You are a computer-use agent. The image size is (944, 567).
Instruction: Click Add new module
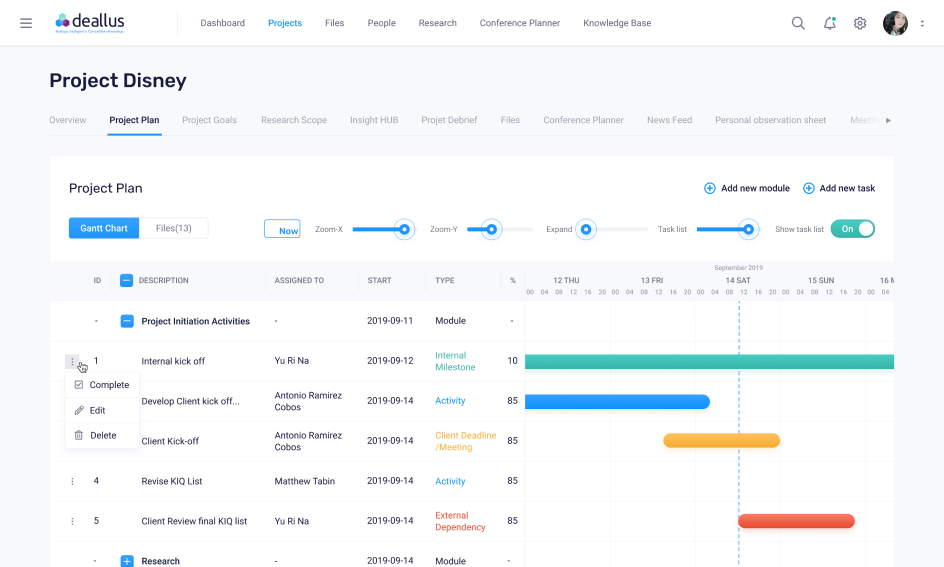746,188
